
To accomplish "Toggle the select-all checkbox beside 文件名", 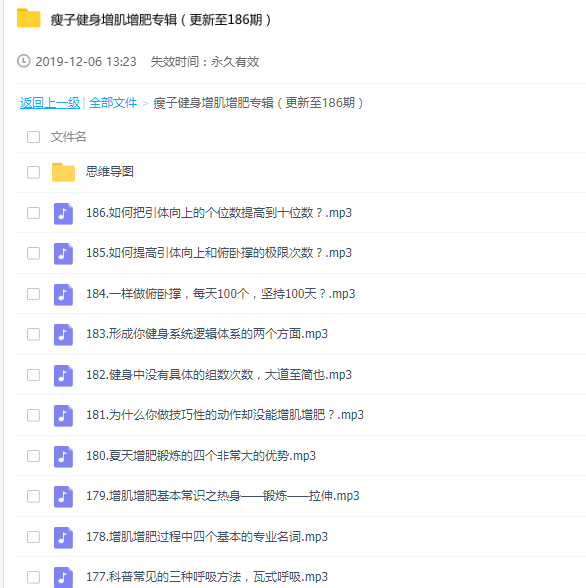I will pos(33,137).
